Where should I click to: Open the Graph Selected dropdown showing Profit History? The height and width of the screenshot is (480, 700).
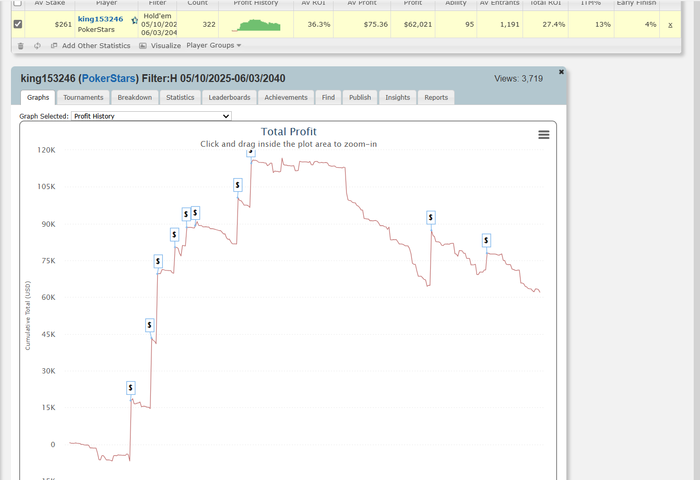pyautogui.click(x=151, y=116)
